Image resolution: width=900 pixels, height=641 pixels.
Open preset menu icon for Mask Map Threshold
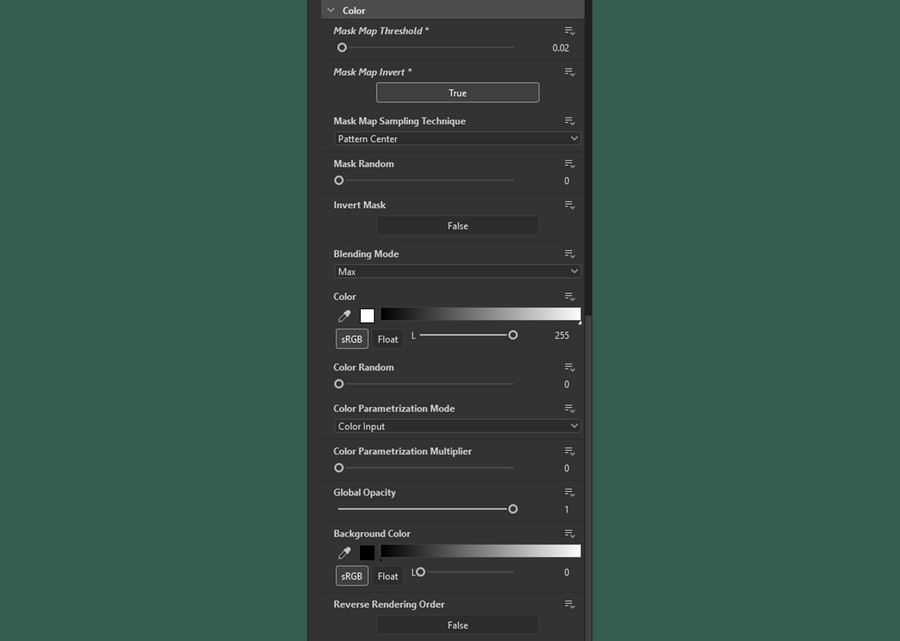coord(569,31)
